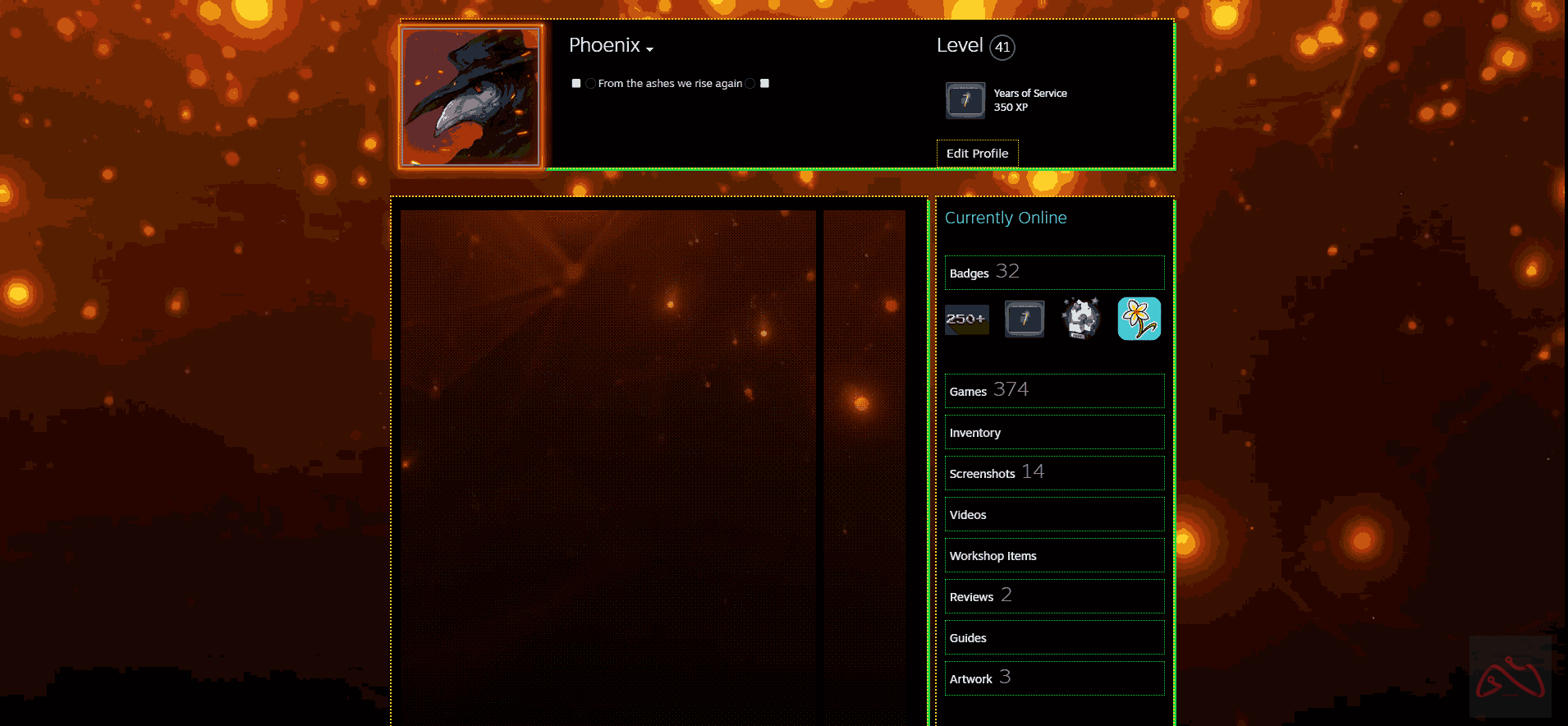This screenshot has height=726, width=1568.
Task: Open Years of Service badge beside 350 XP
Action: pyautogui.click(x=965, y=100)
